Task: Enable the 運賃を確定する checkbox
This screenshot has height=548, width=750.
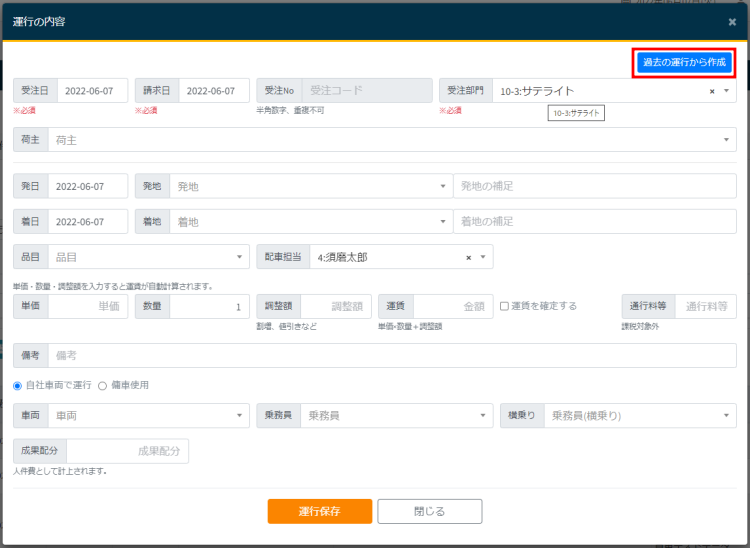Action: pyautogui.click(x=505, y=306)
